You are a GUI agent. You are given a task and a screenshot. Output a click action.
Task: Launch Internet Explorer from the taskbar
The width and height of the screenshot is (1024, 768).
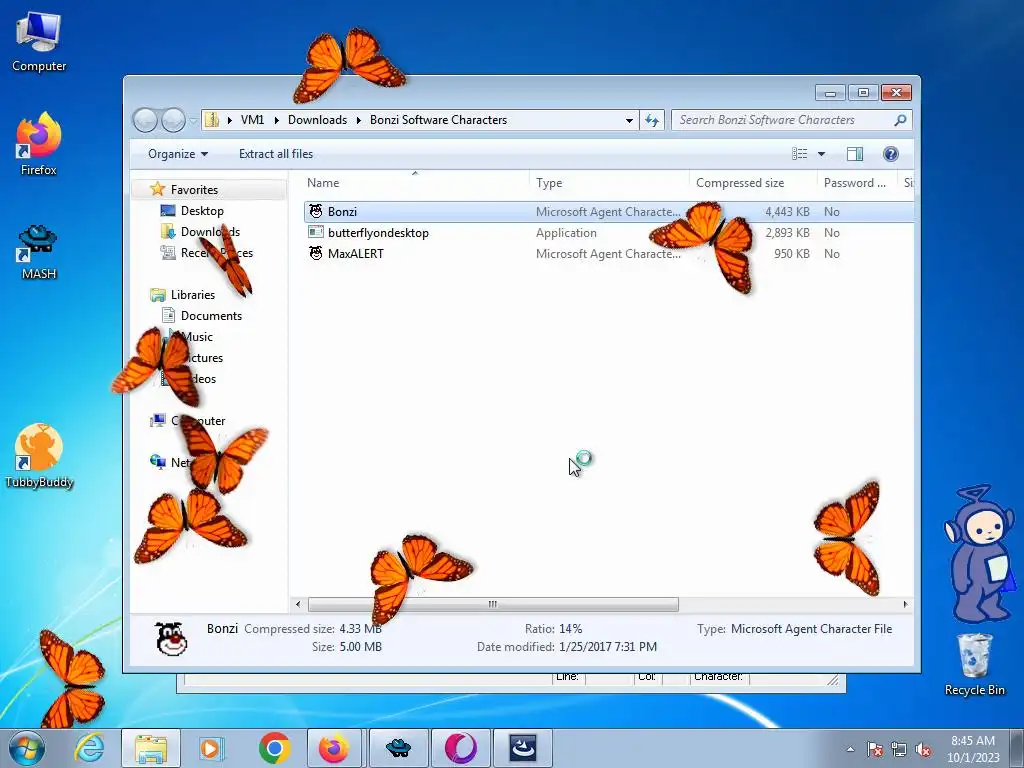click(x=89, y=748)
